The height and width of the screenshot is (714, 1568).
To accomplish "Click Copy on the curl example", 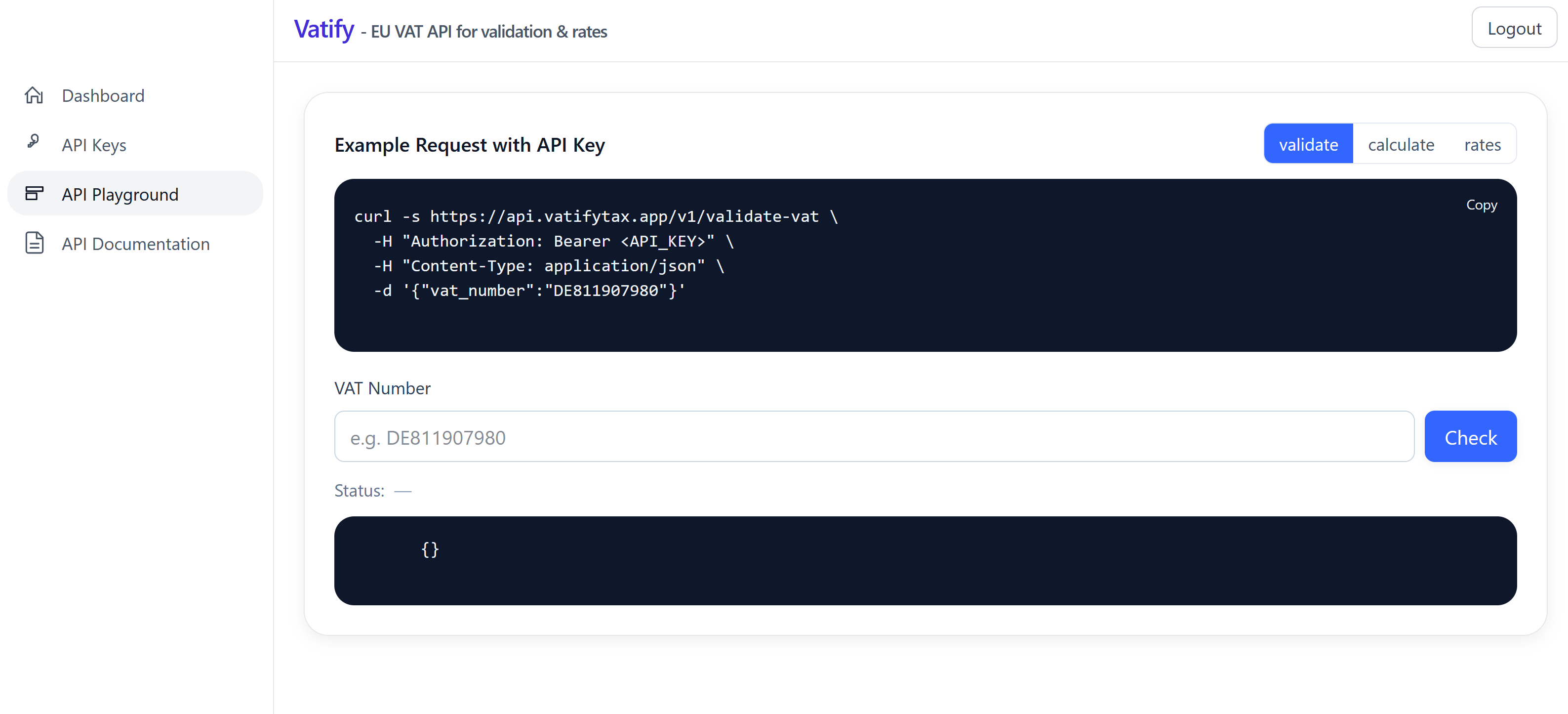I will [1482, 205].
